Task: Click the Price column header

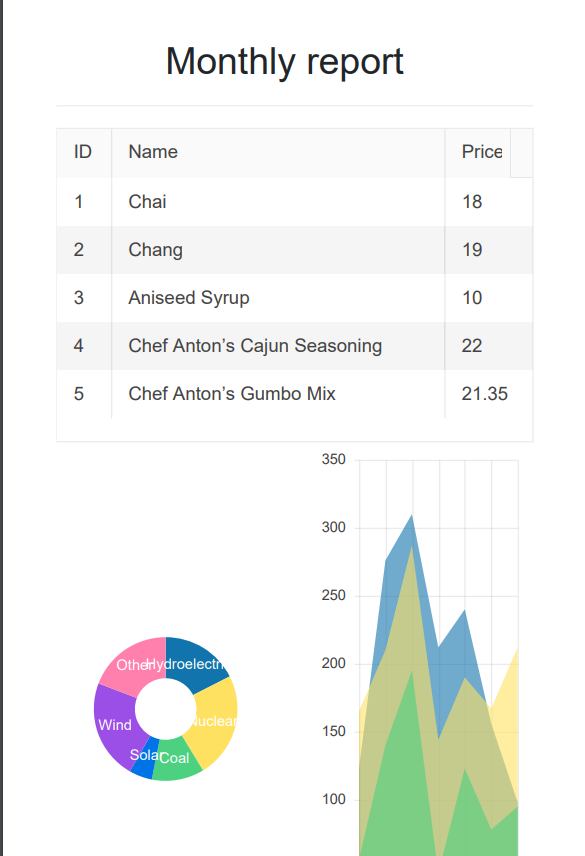Action: click(x=478, y=152)
